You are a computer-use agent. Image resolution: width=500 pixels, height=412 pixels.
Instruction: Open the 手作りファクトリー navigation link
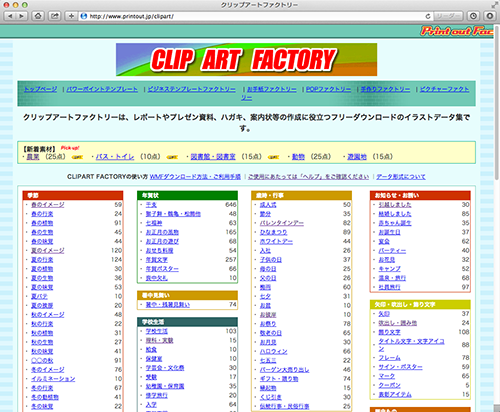coord(385,89)
